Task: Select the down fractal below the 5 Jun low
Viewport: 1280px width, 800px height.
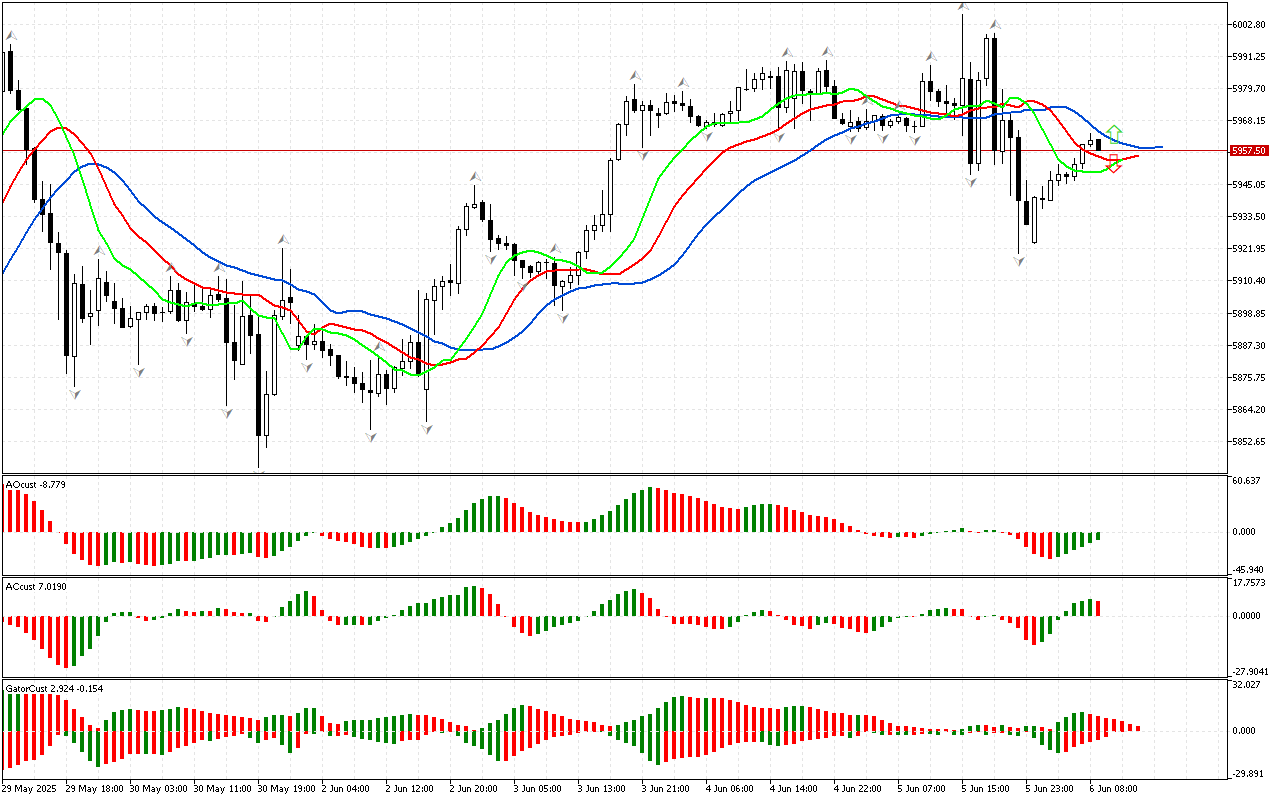Action: point(1019,260)
